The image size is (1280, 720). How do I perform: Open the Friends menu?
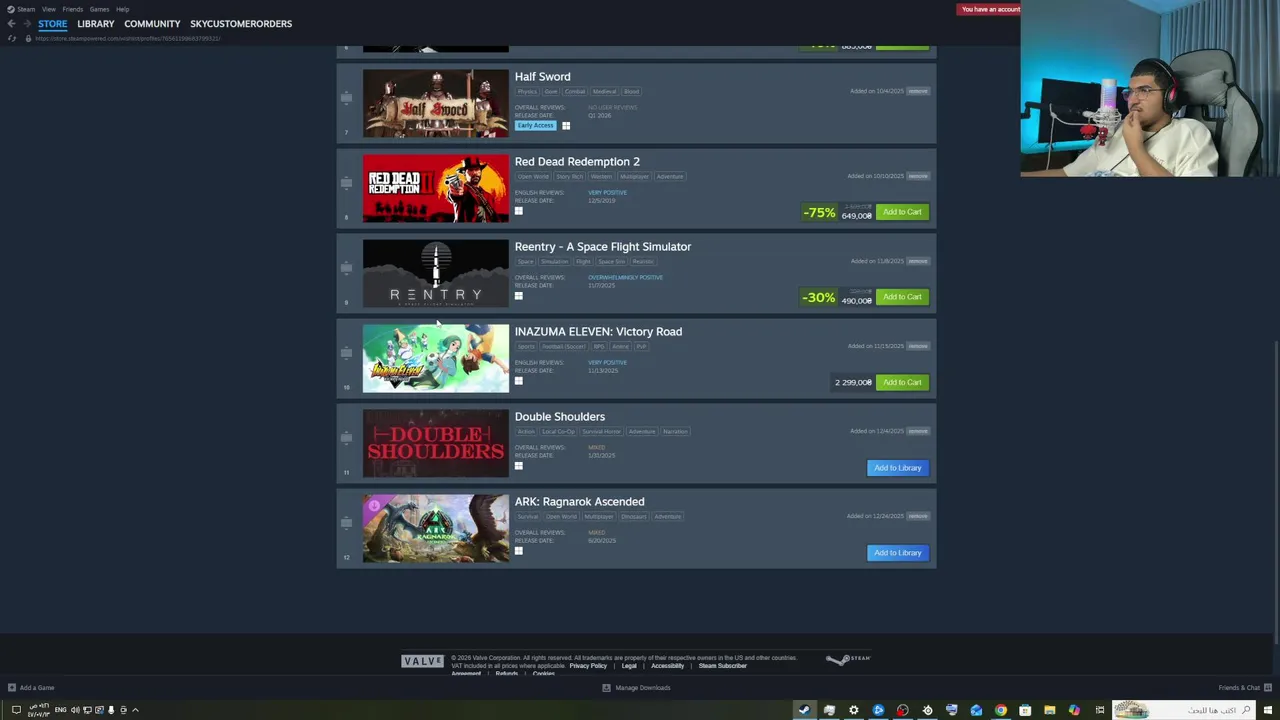pos(73,9)
